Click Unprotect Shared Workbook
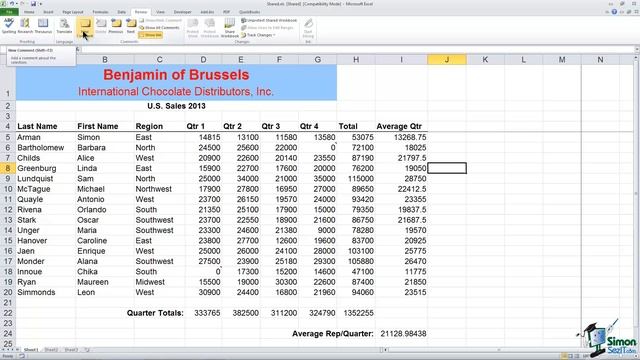This screenshot has height=360, width=640. (x=269, y=20)
